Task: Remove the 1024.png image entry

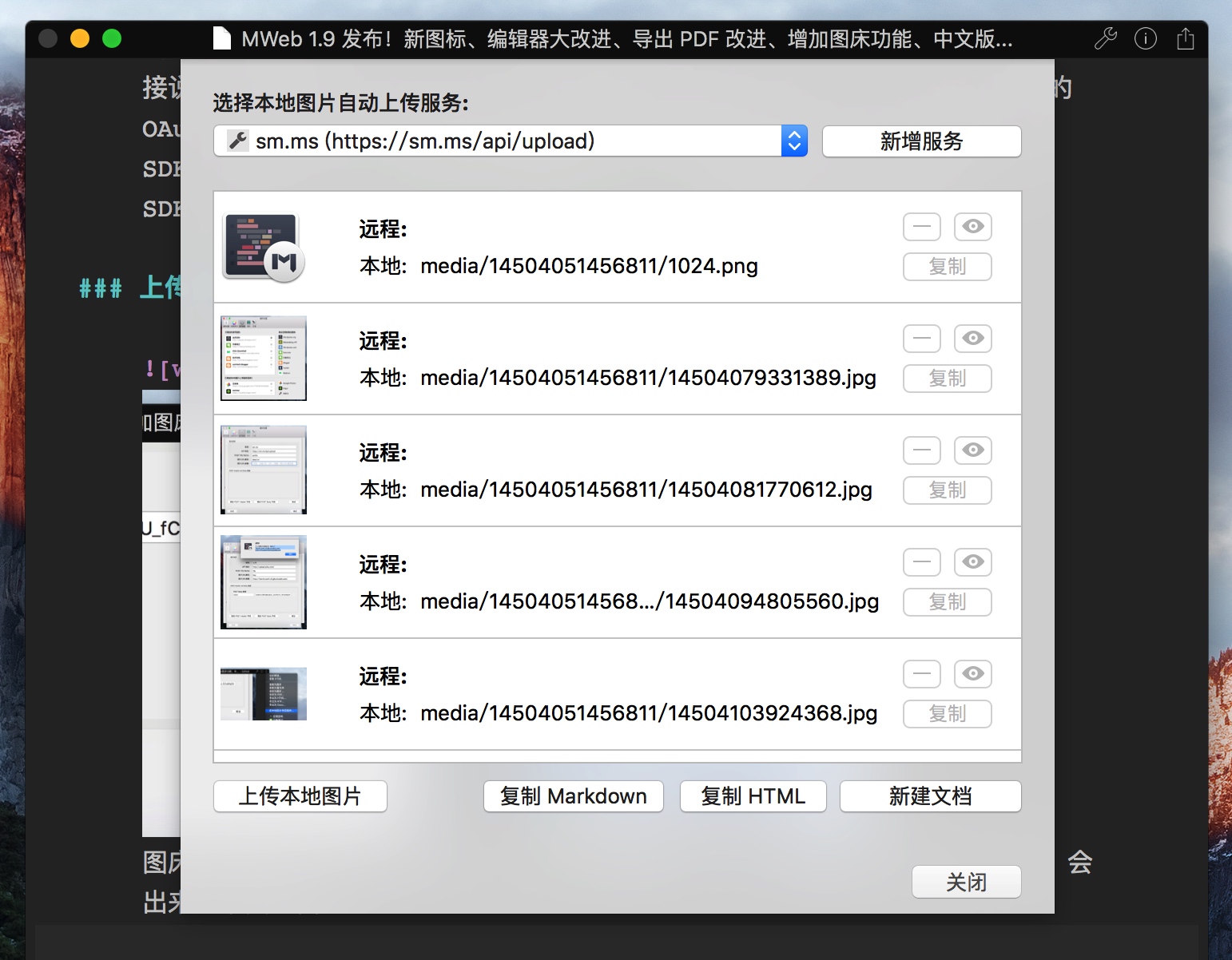Action: 922,227
